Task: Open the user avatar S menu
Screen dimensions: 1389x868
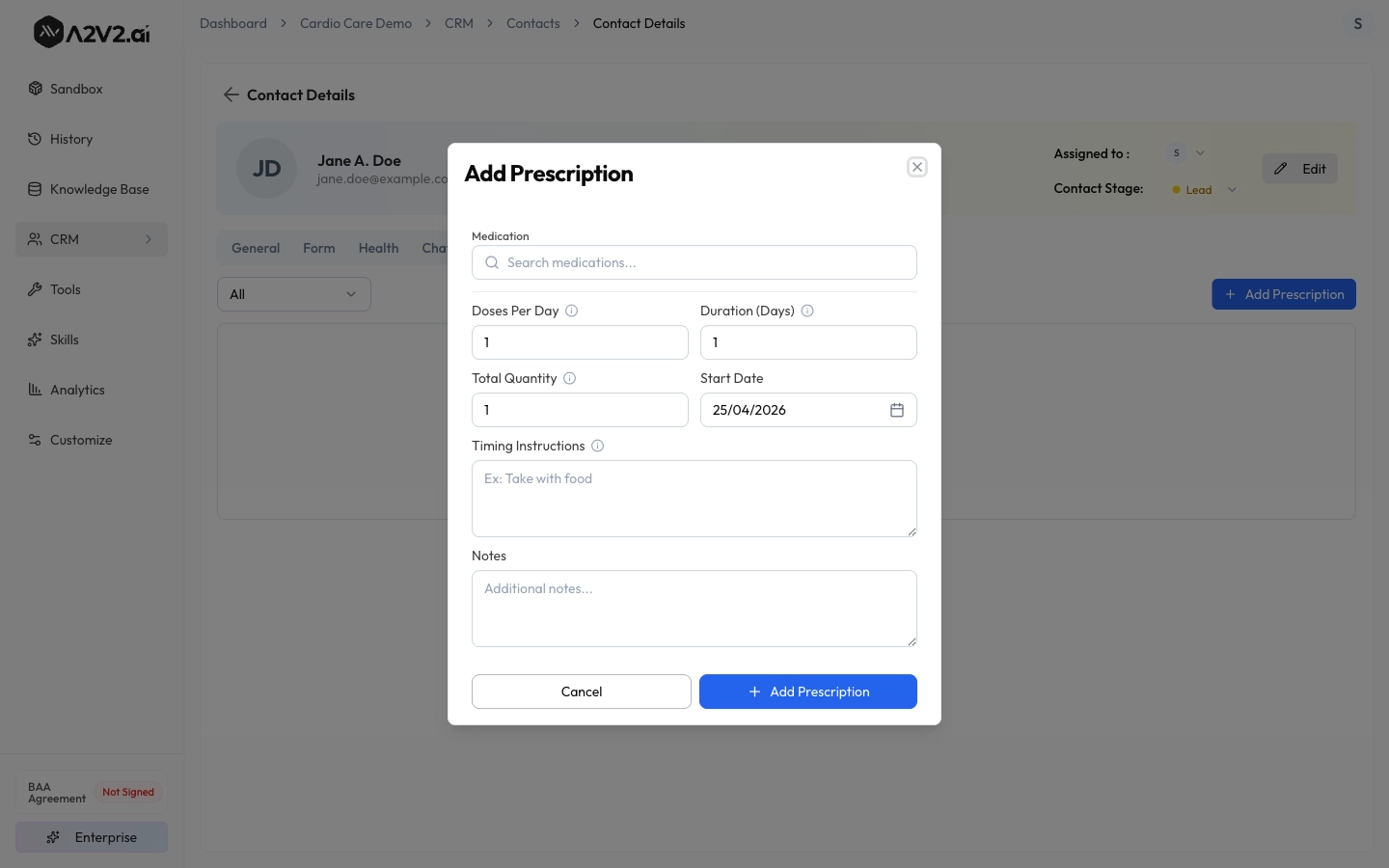Action: coord(1357,23)
